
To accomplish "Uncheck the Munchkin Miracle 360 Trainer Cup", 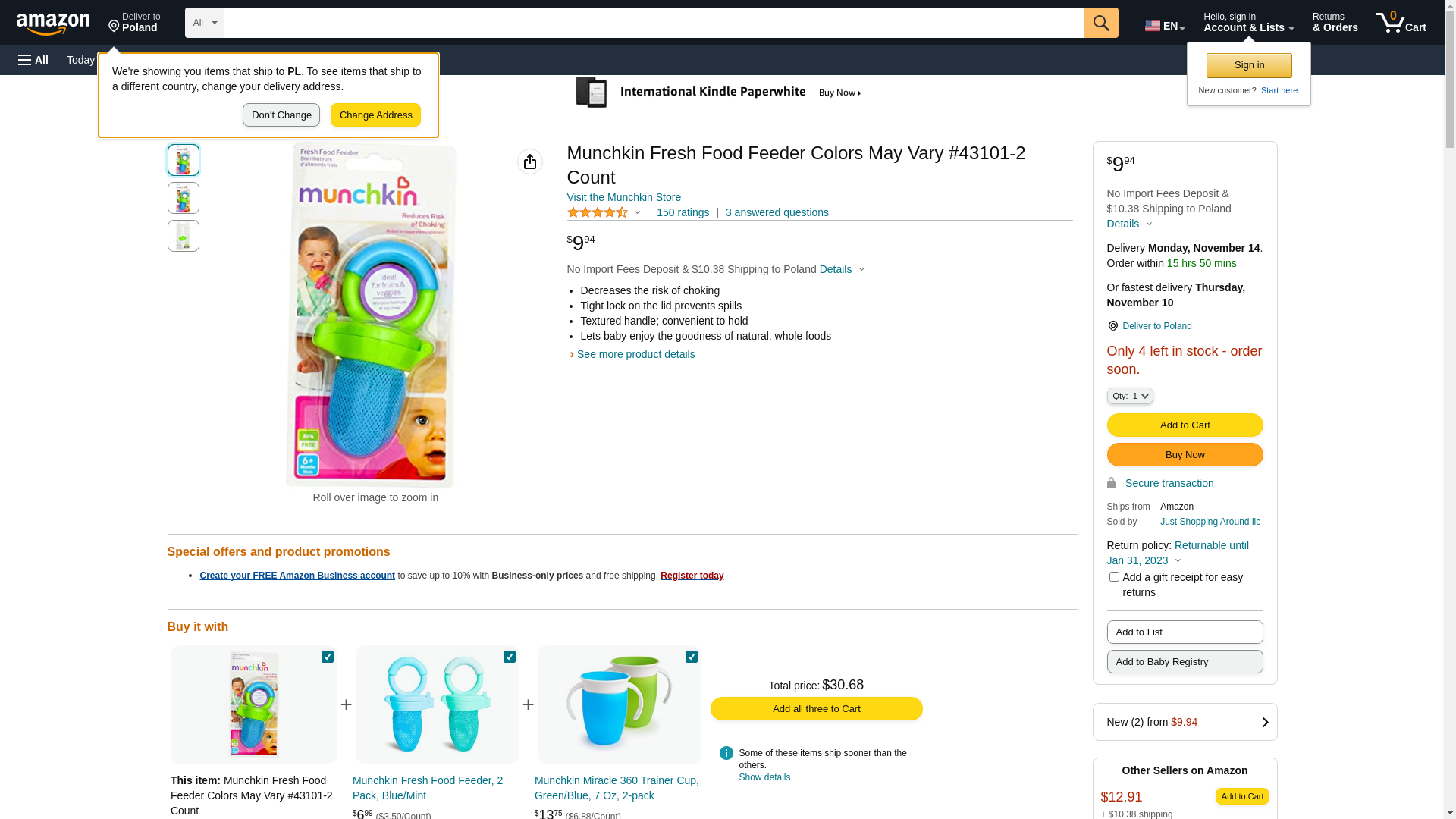I will [692, 657].
